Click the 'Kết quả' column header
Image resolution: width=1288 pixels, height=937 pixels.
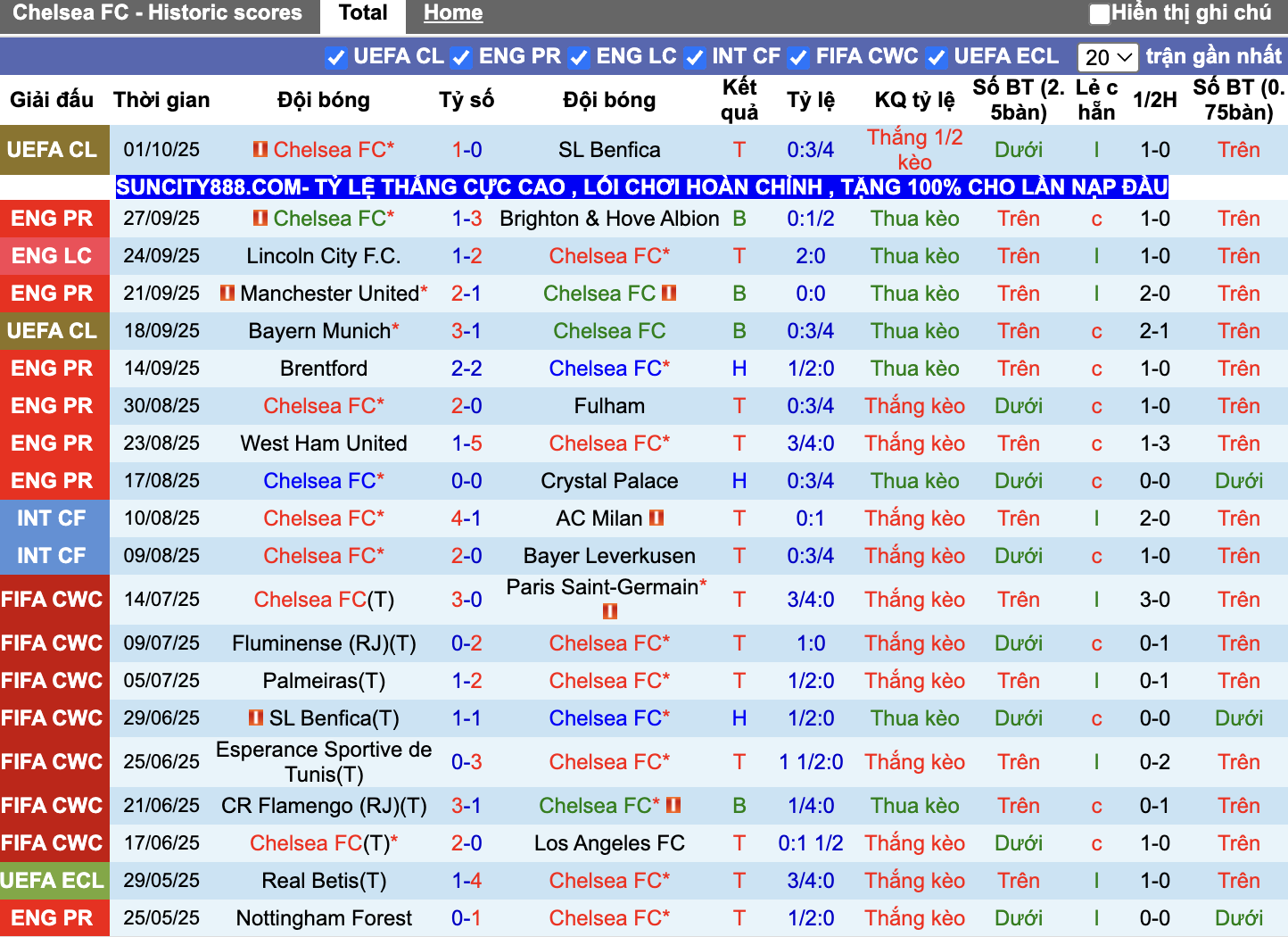(x=739, y=100)
